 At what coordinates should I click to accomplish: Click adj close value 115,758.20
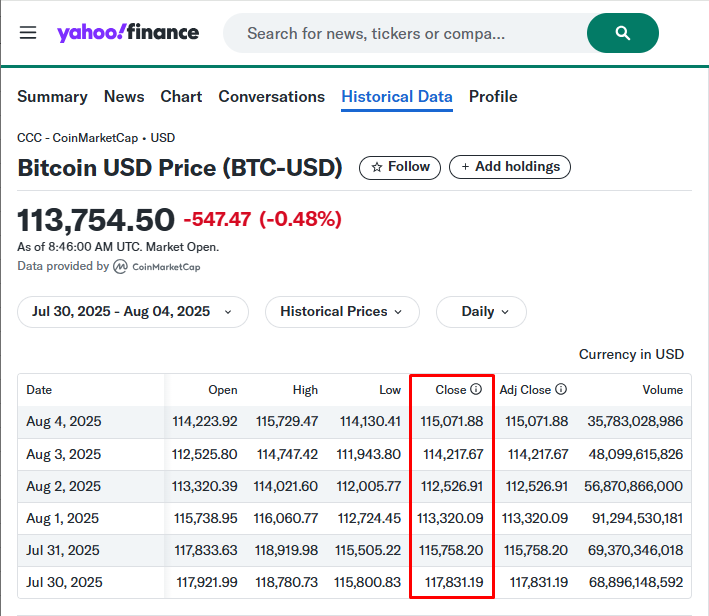point(536,550)
